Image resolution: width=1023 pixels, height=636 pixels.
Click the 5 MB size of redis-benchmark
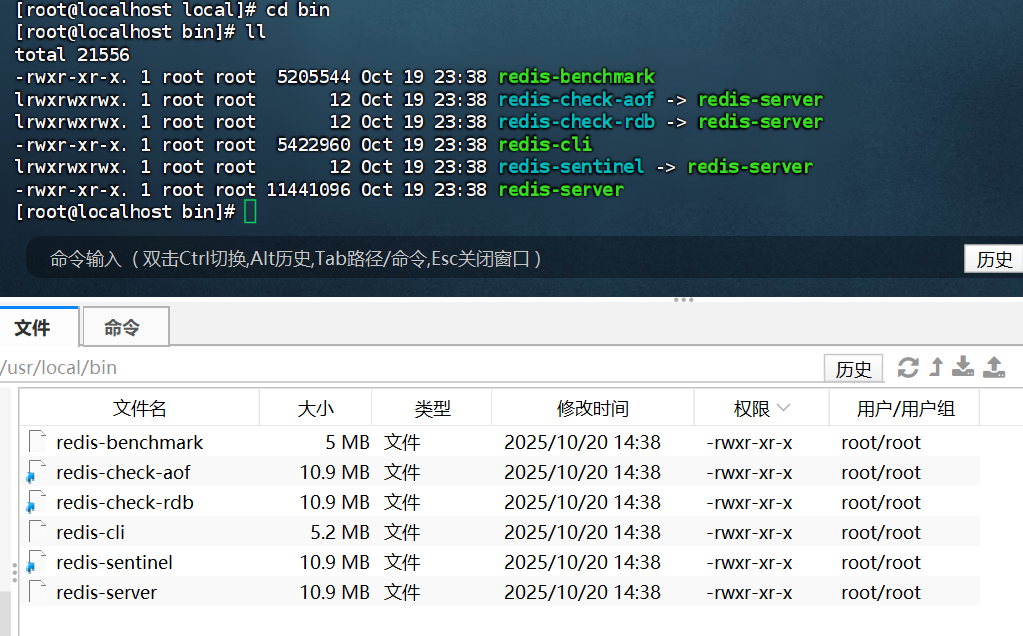[347, 442]
